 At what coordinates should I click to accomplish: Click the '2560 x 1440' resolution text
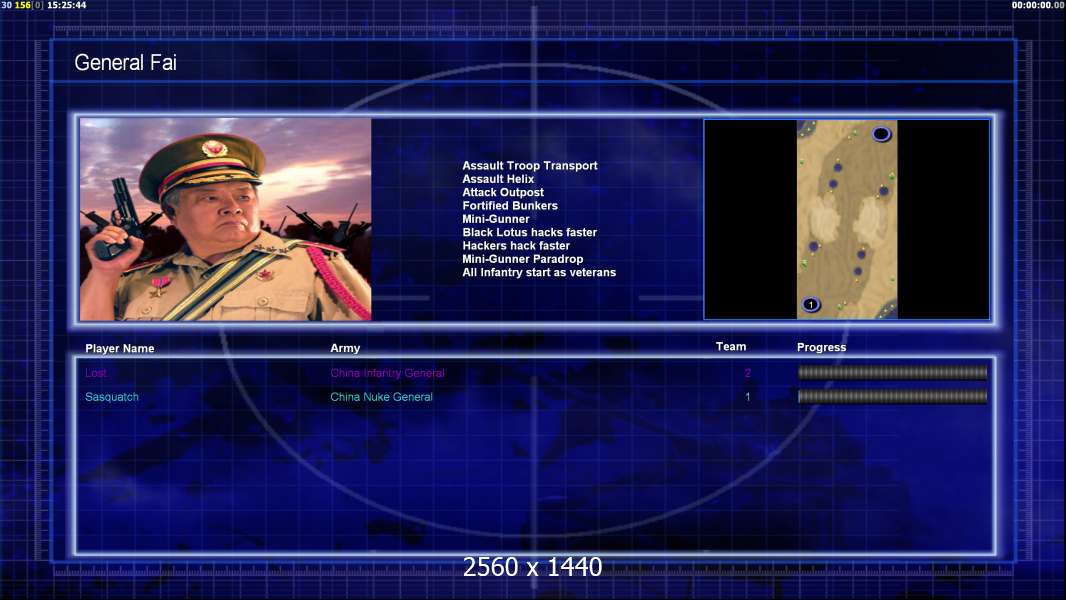tap(532, 567)
